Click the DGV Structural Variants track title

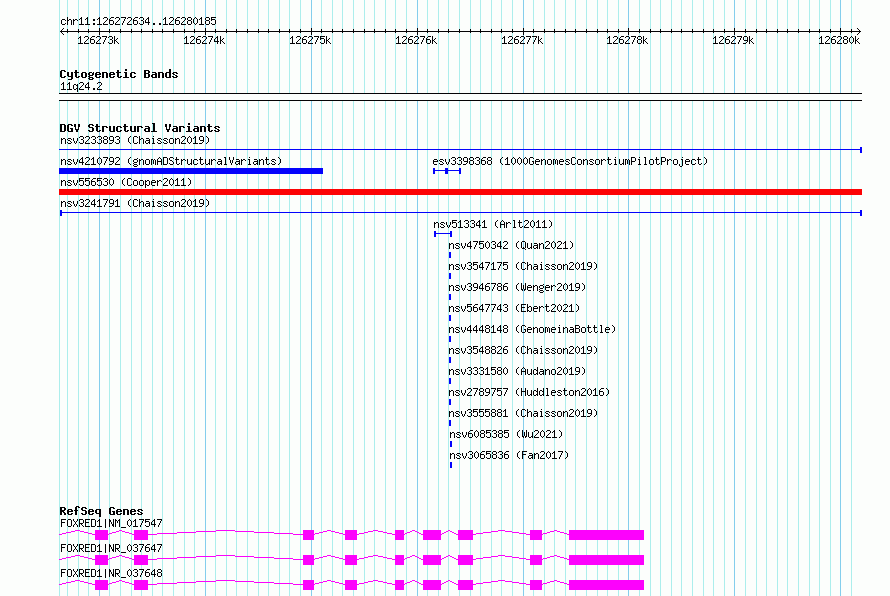(x=140, y=128)
